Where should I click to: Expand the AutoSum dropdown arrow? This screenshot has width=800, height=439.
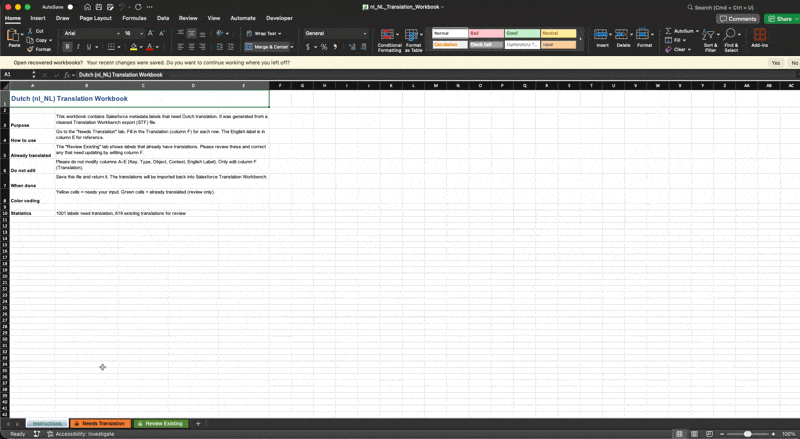coord(697,31)
